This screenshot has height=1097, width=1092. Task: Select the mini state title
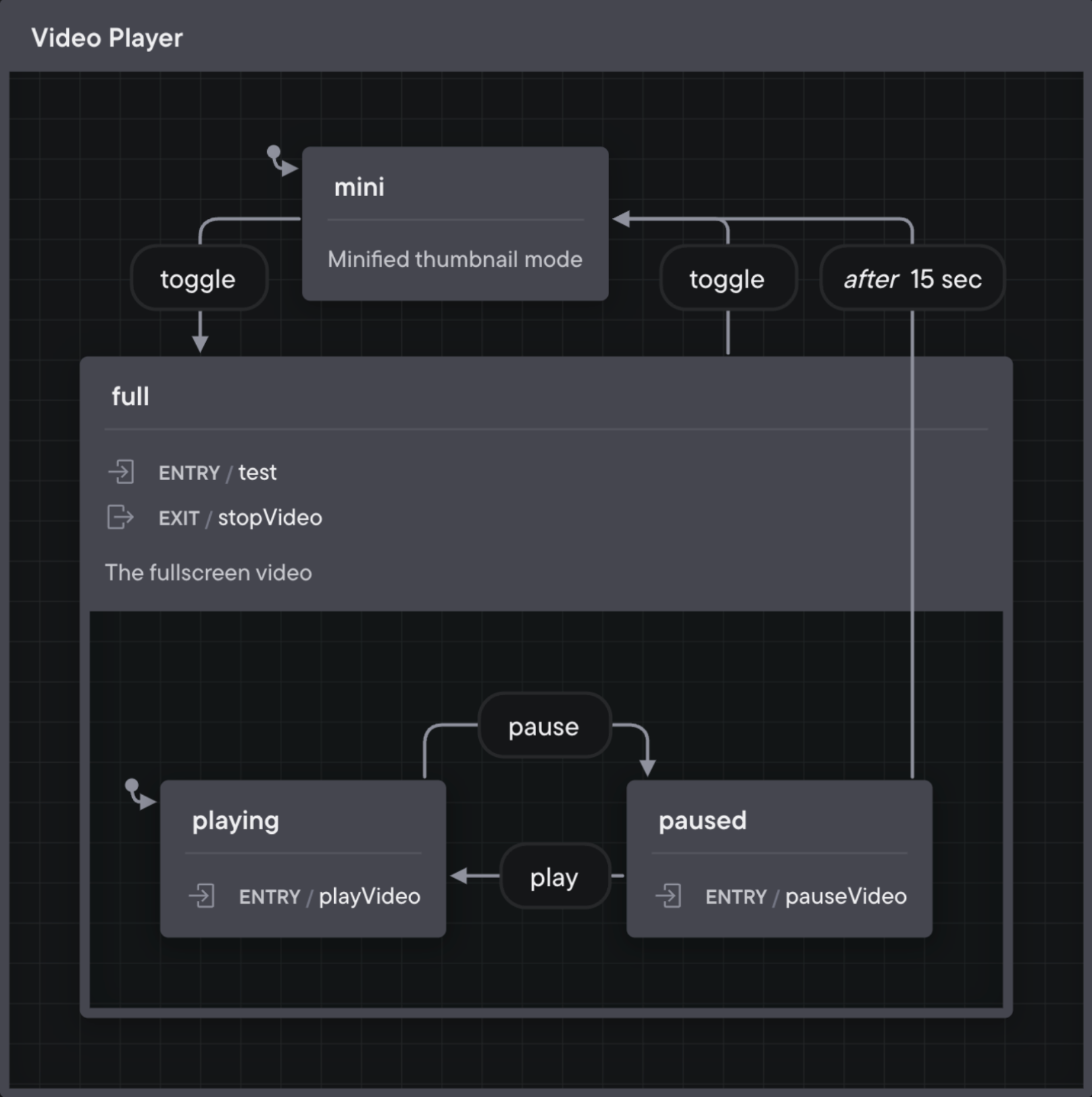point(359,187)
